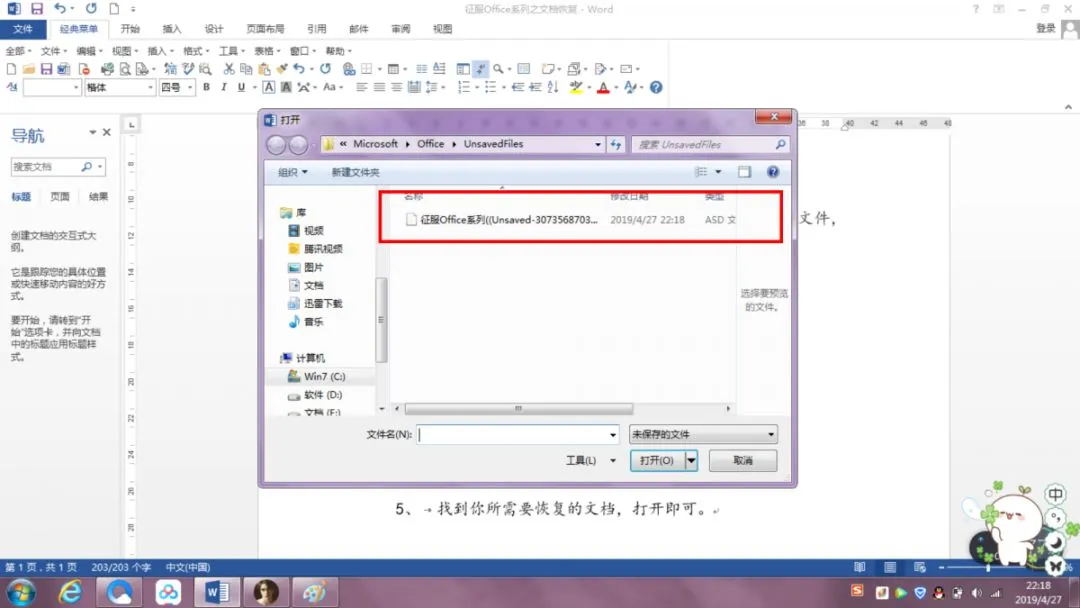1080x608 pixels.
Task: Open the 编辑 classic menu
Action: [x=89, y=51]
